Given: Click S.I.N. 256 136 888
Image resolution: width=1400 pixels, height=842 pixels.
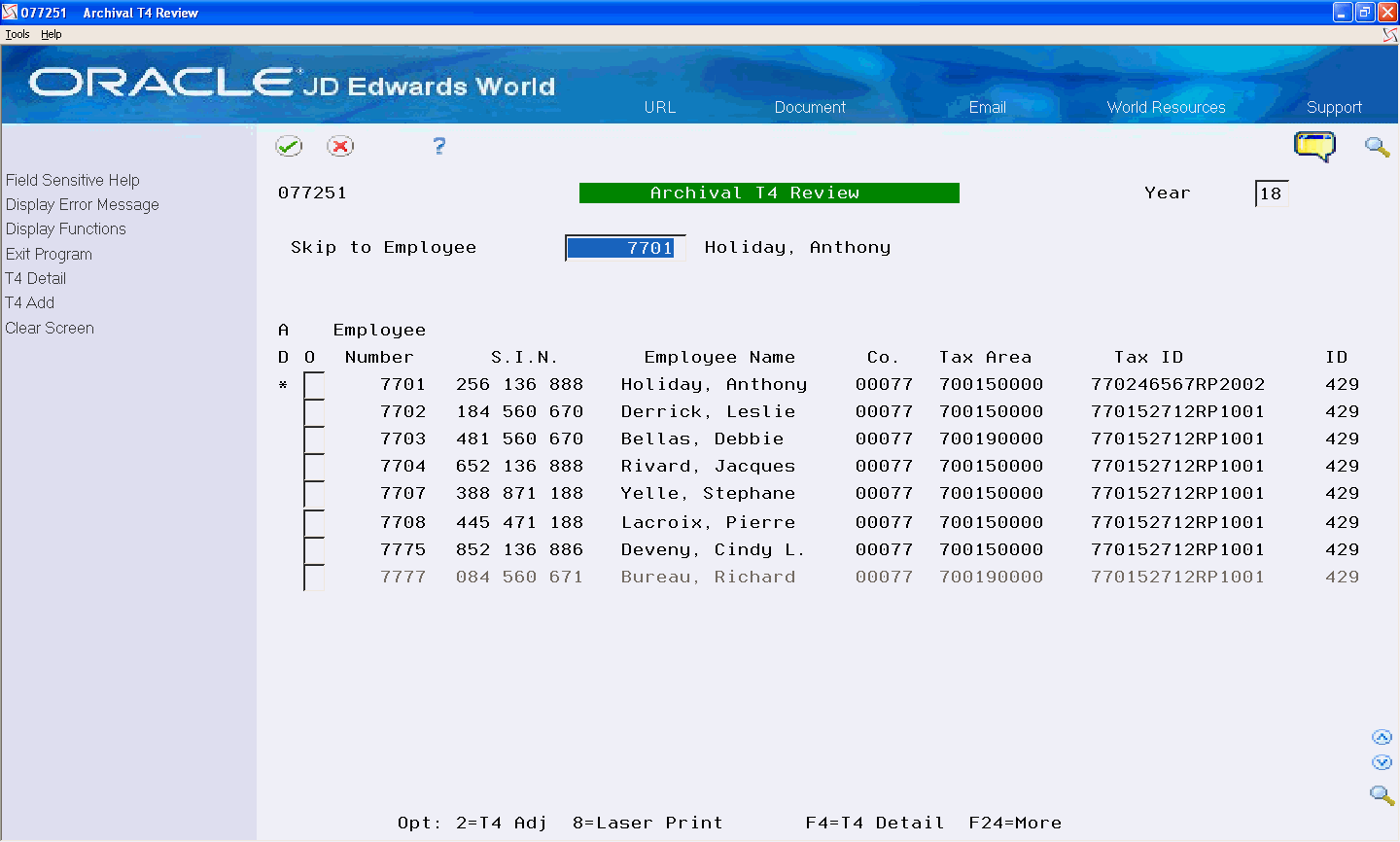Looking at the screenshot, I should [519, 385].
